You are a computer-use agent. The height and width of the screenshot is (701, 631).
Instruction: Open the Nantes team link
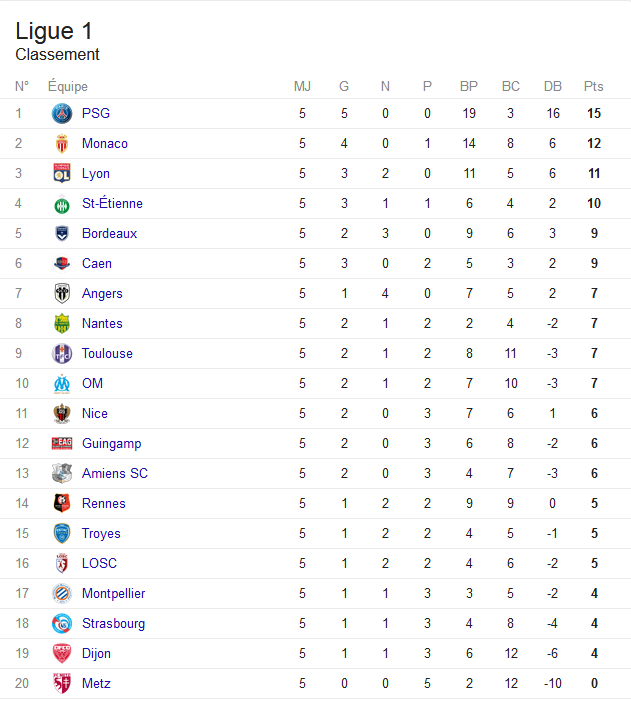pyautogui.click(x=102, y=324)
